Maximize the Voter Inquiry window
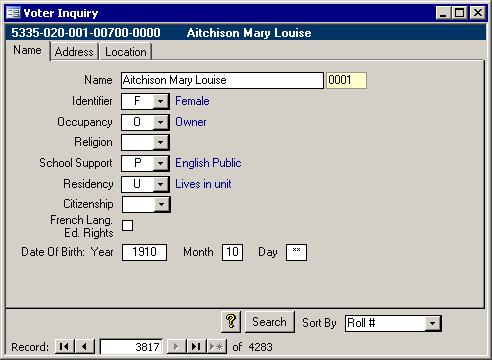This screenshot has height=360, width=492. coord(459,13)
